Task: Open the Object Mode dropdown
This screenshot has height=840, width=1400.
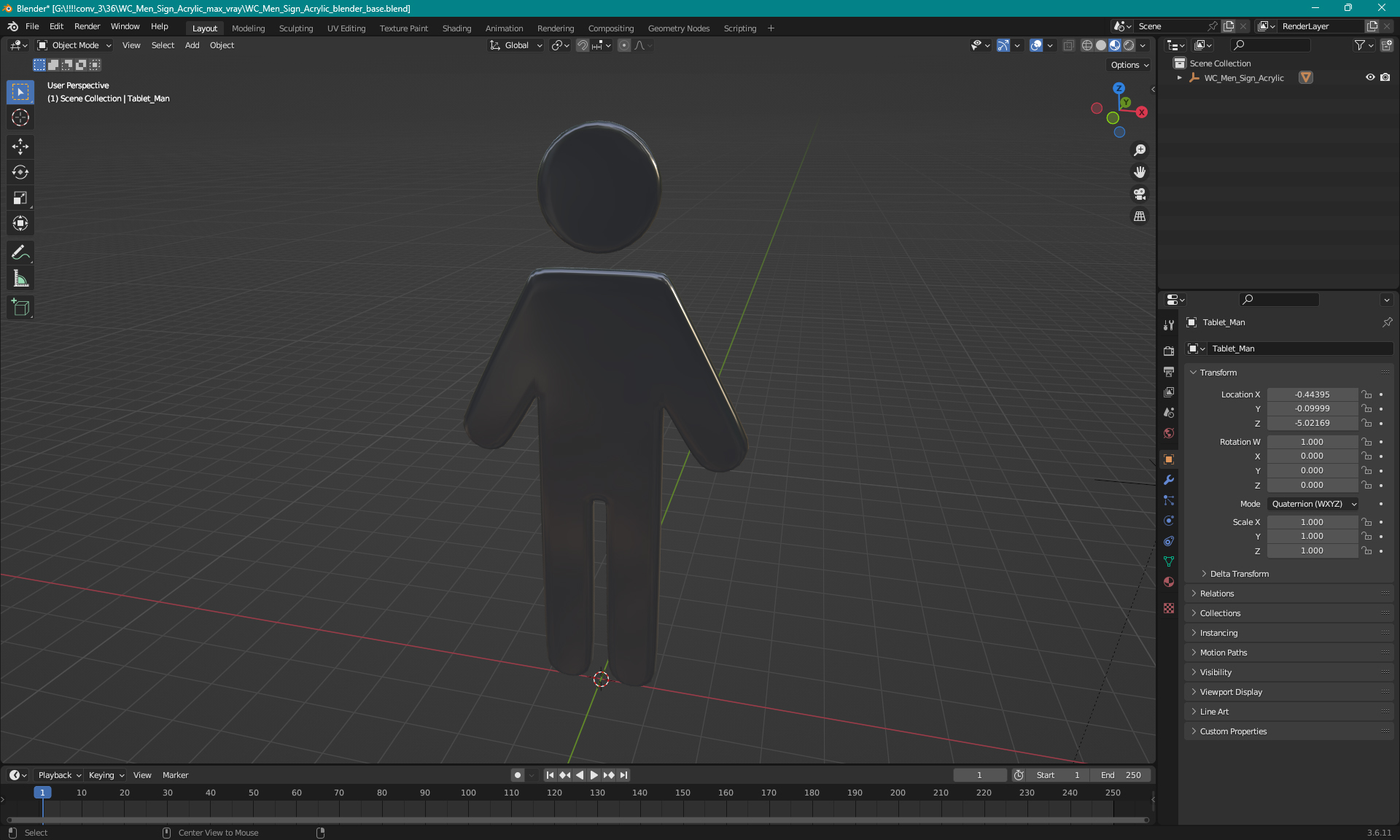Action: (74, 45)
